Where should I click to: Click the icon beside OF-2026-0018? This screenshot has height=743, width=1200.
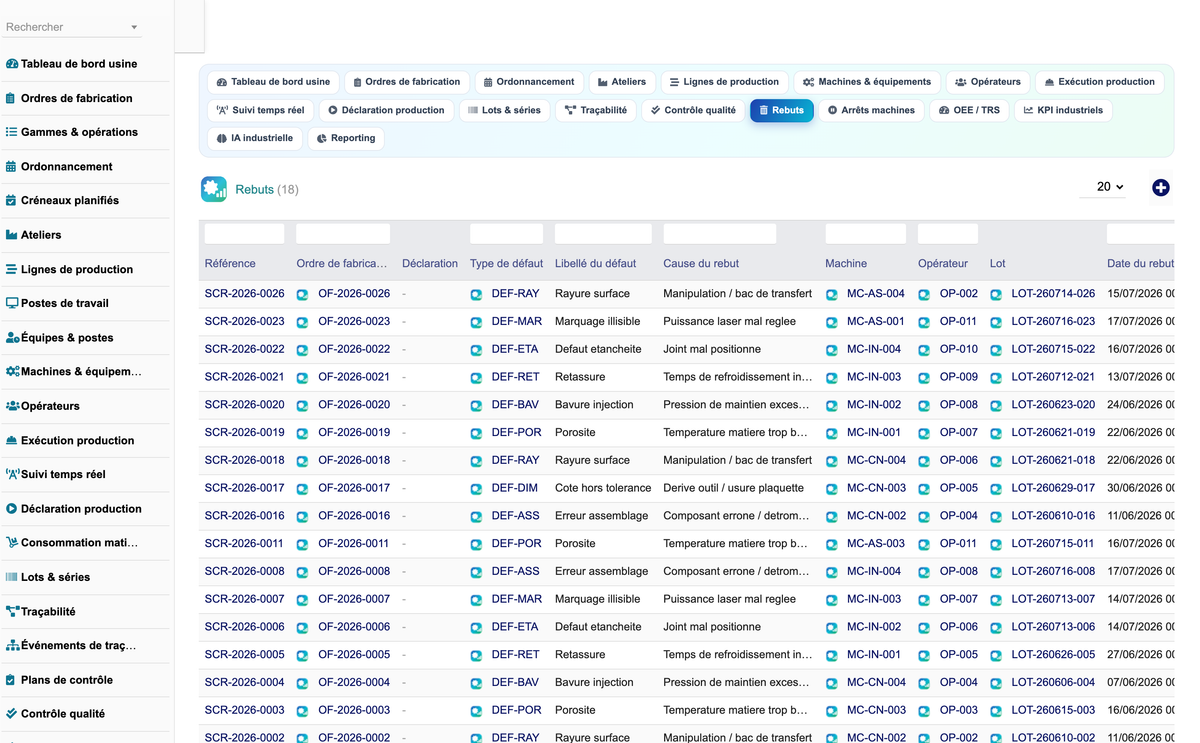pos(302,461)
